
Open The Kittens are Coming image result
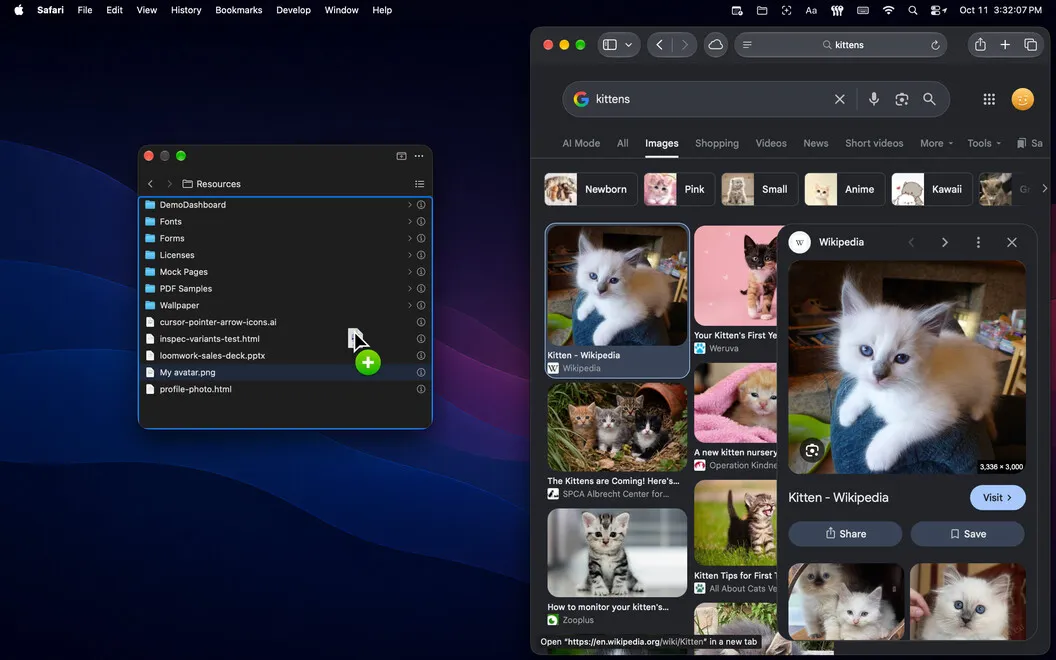coord(617,427)
